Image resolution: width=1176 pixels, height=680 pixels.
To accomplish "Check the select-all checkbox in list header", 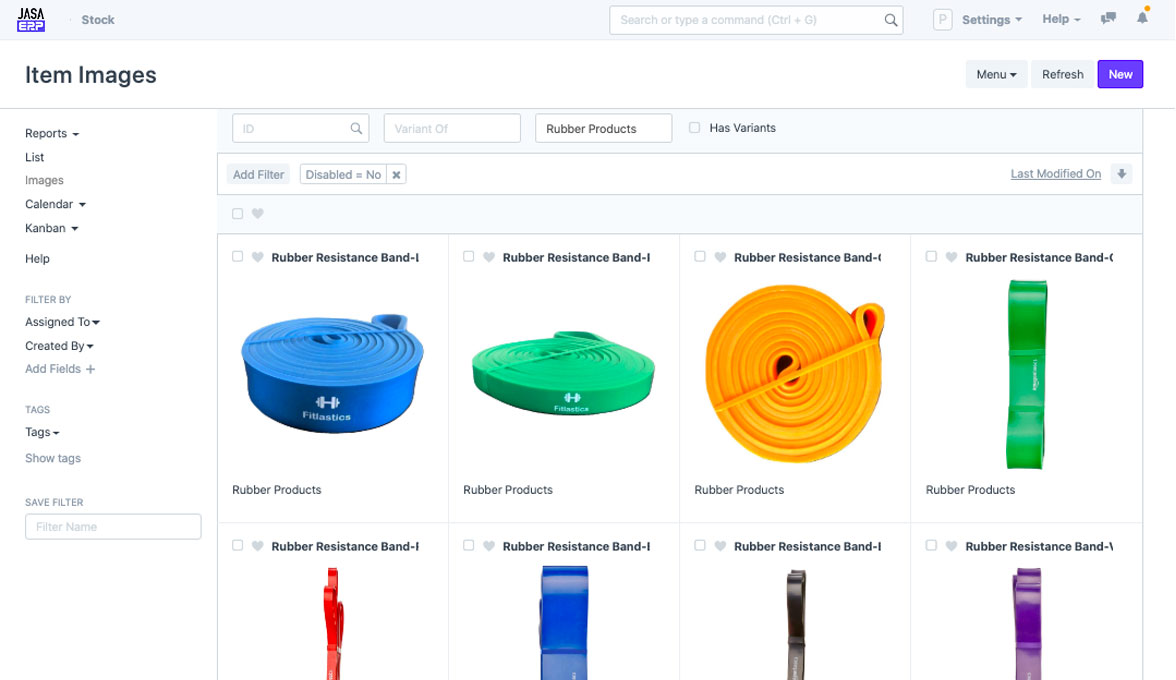I will 237,214.
